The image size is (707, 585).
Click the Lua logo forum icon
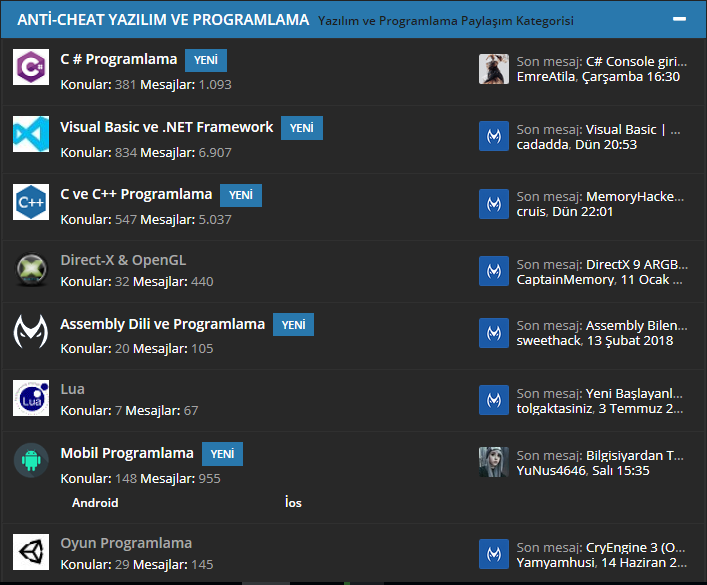coord(31,398)
